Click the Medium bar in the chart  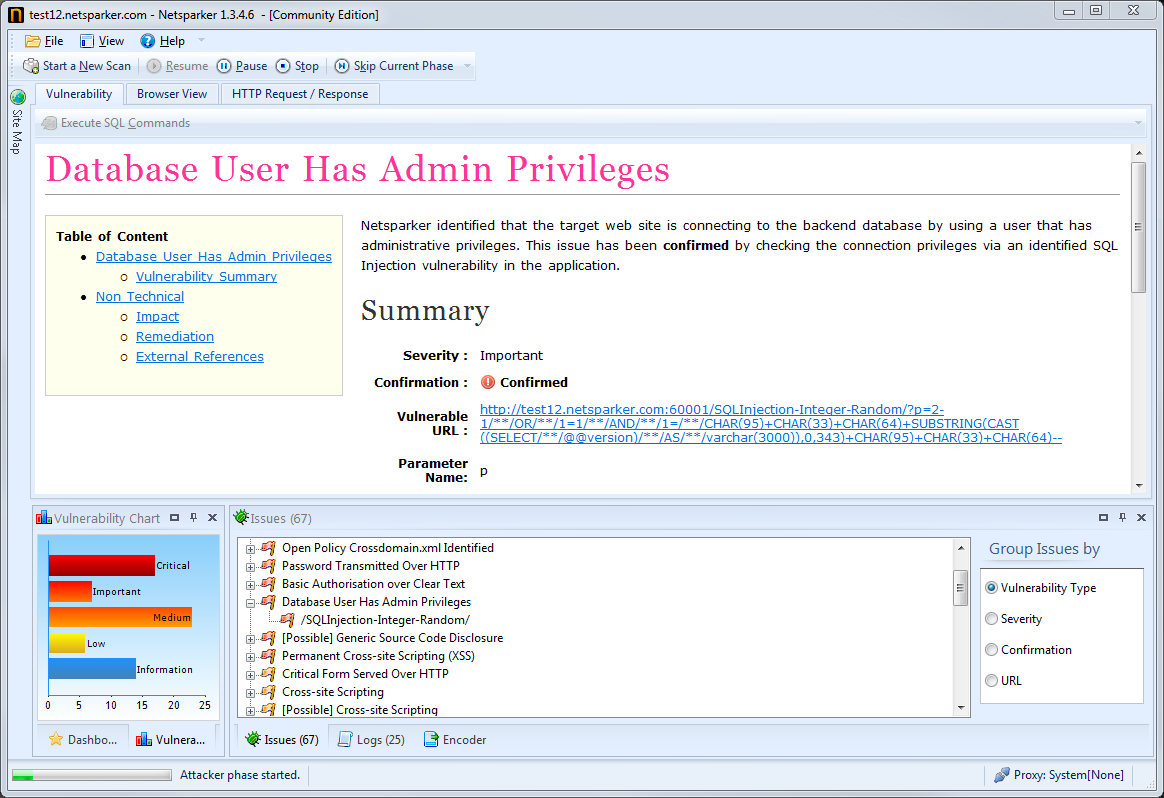[x=120, y=617]
